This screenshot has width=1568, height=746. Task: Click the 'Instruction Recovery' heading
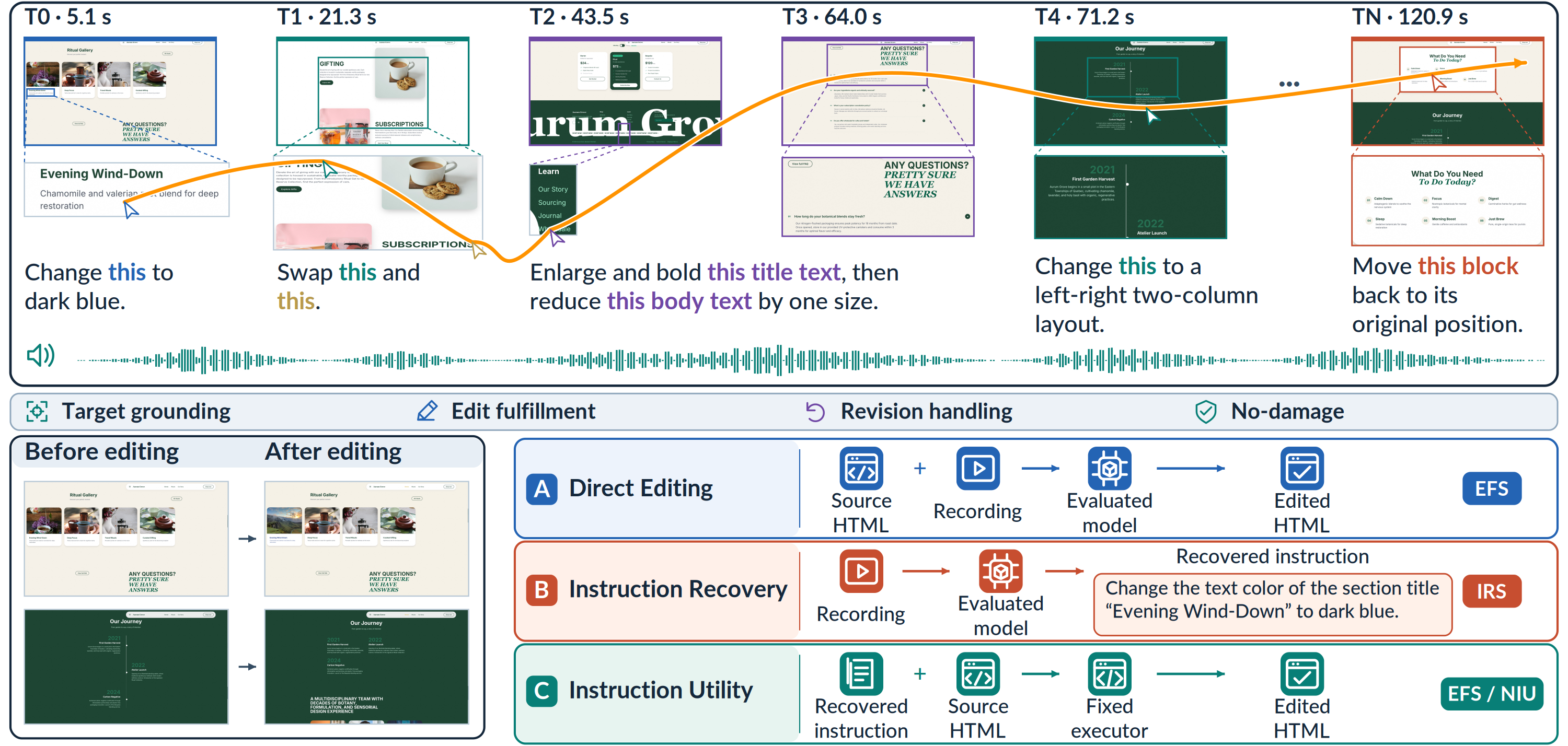(x=678, y=590)
